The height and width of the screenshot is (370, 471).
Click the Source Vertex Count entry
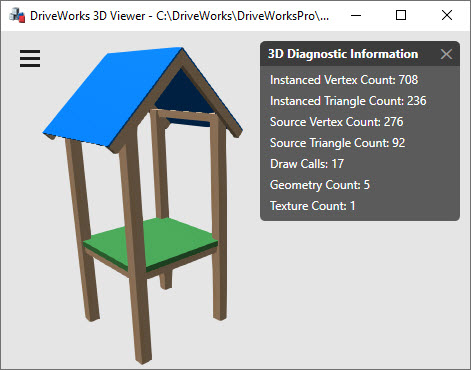tap(336, 122)
